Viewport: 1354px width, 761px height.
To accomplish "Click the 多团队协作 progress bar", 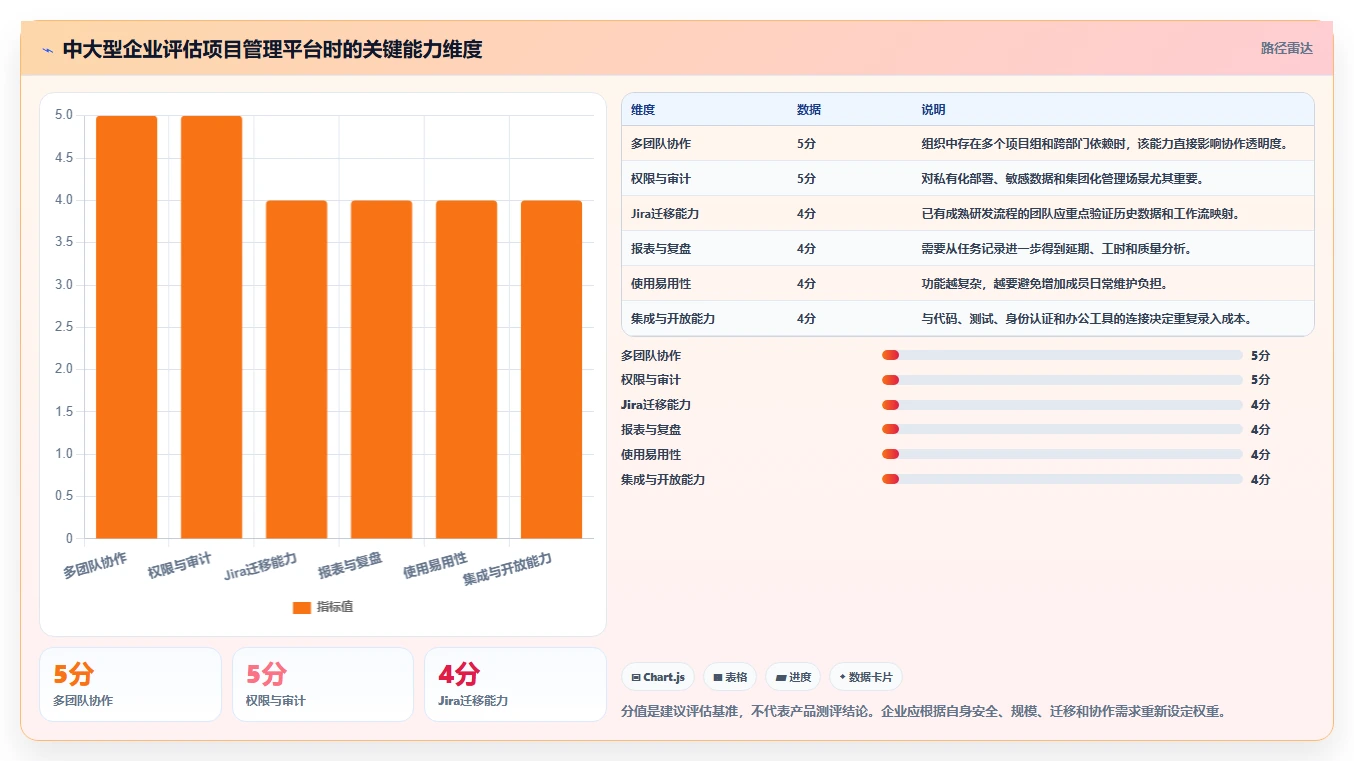I will tap(1062, 355).
